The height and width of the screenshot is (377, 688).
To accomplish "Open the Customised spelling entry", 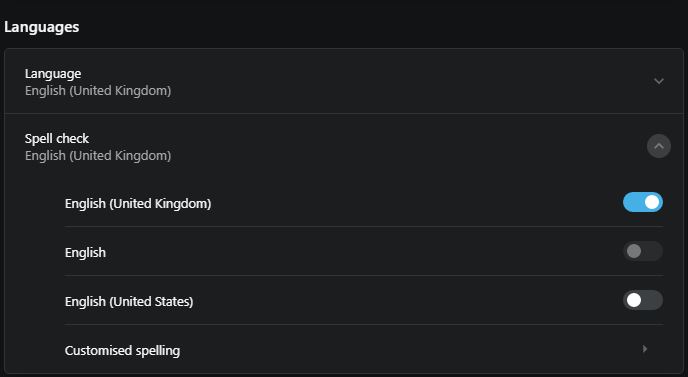I will pyautogui.click(x=364, y=350).
